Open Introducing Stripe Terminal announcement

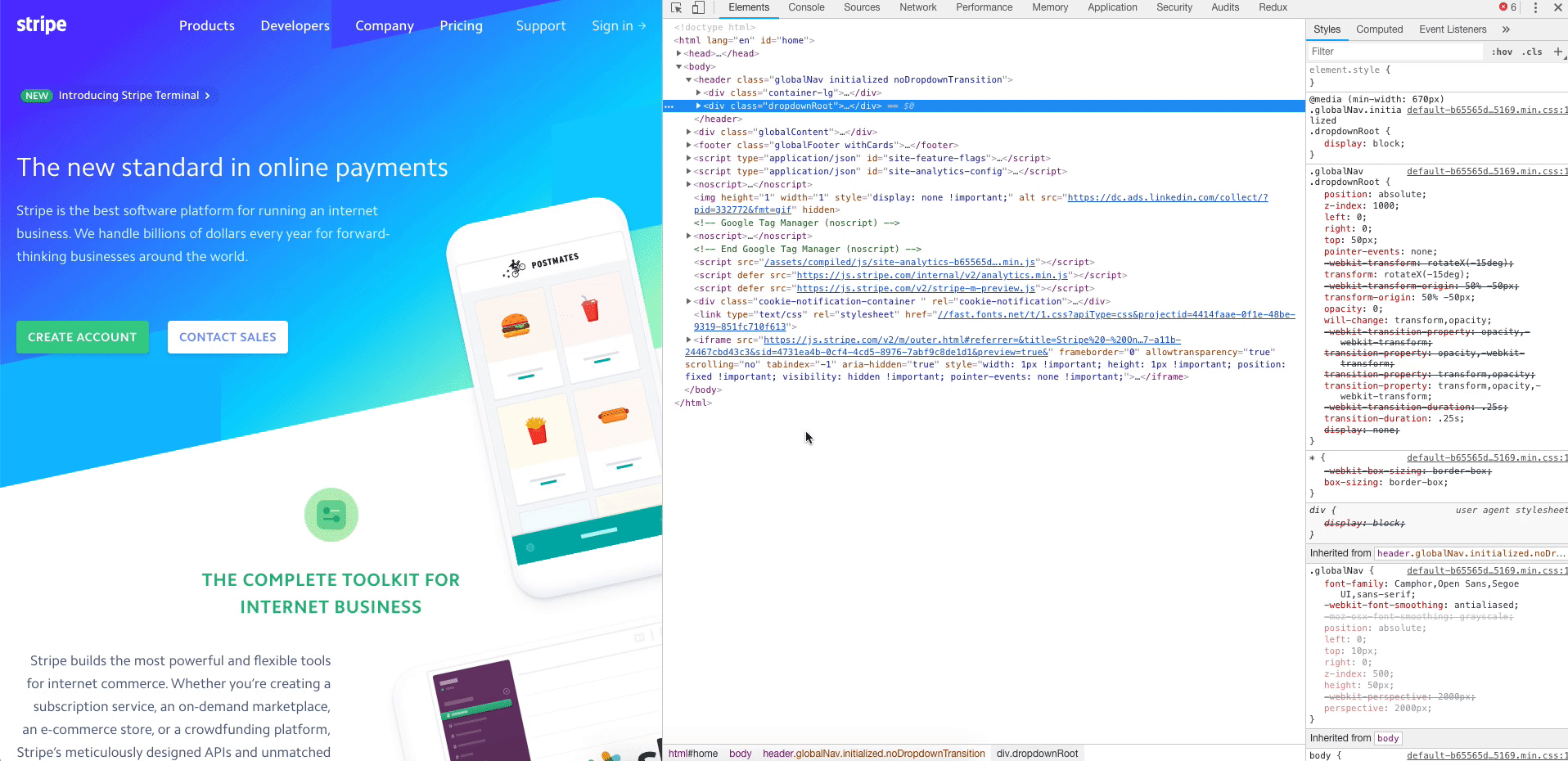click(x=134, y=96)
